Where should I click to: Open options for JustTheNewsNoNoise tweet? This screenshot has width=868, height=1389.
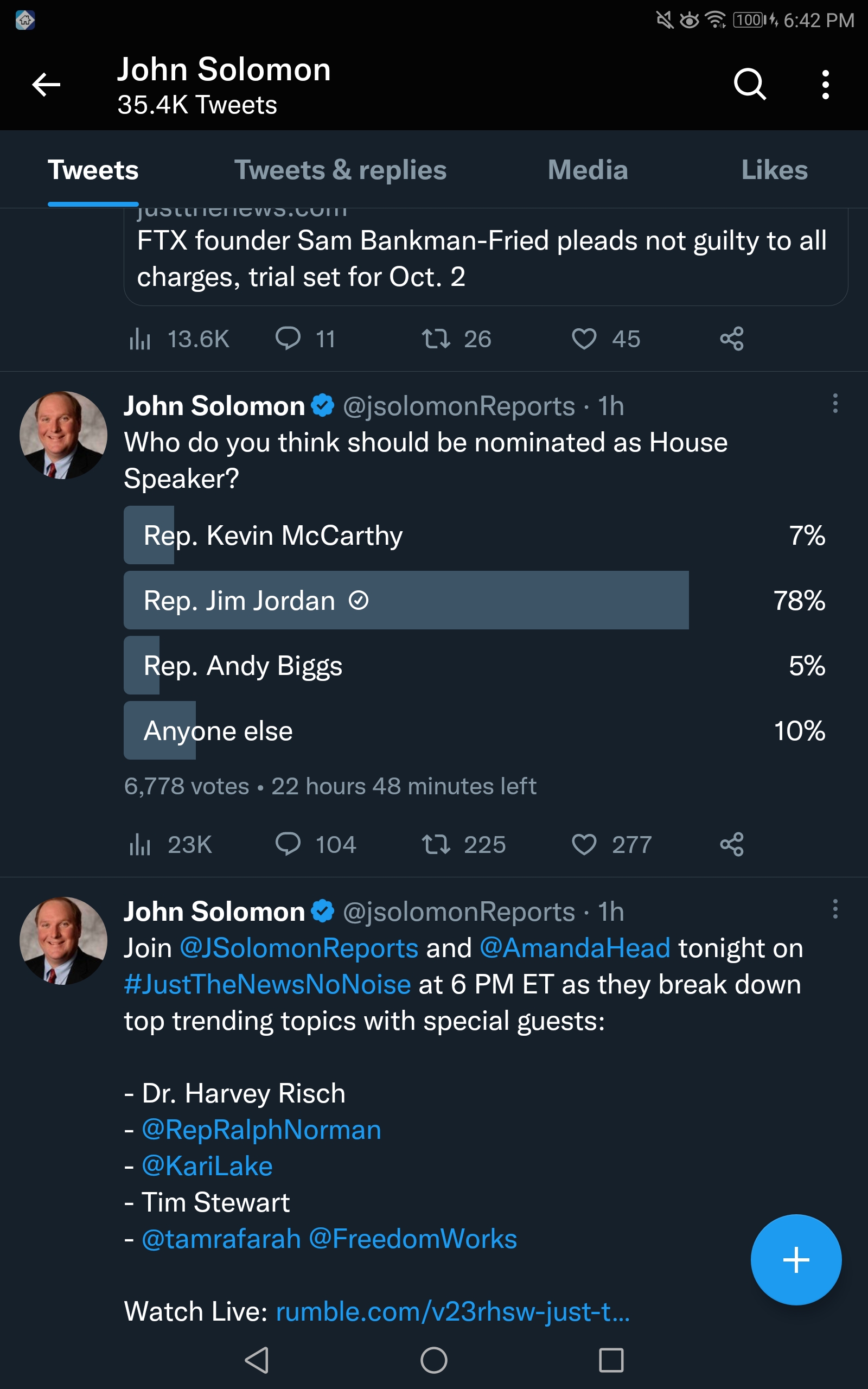coord(835,909)
